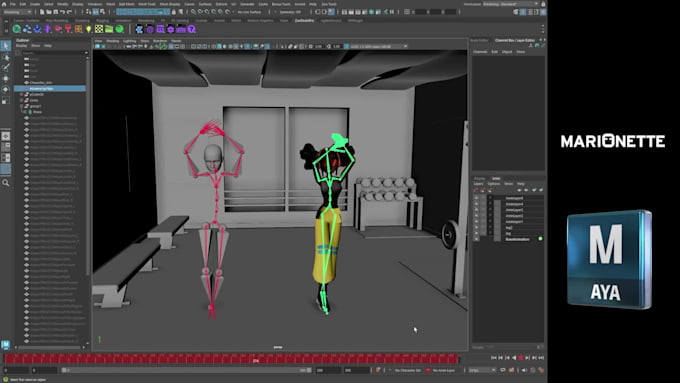Toggle the green BaseAnimation active indicator
The image size is (680, 383).
pyautogui.click(x=540, y=239)
